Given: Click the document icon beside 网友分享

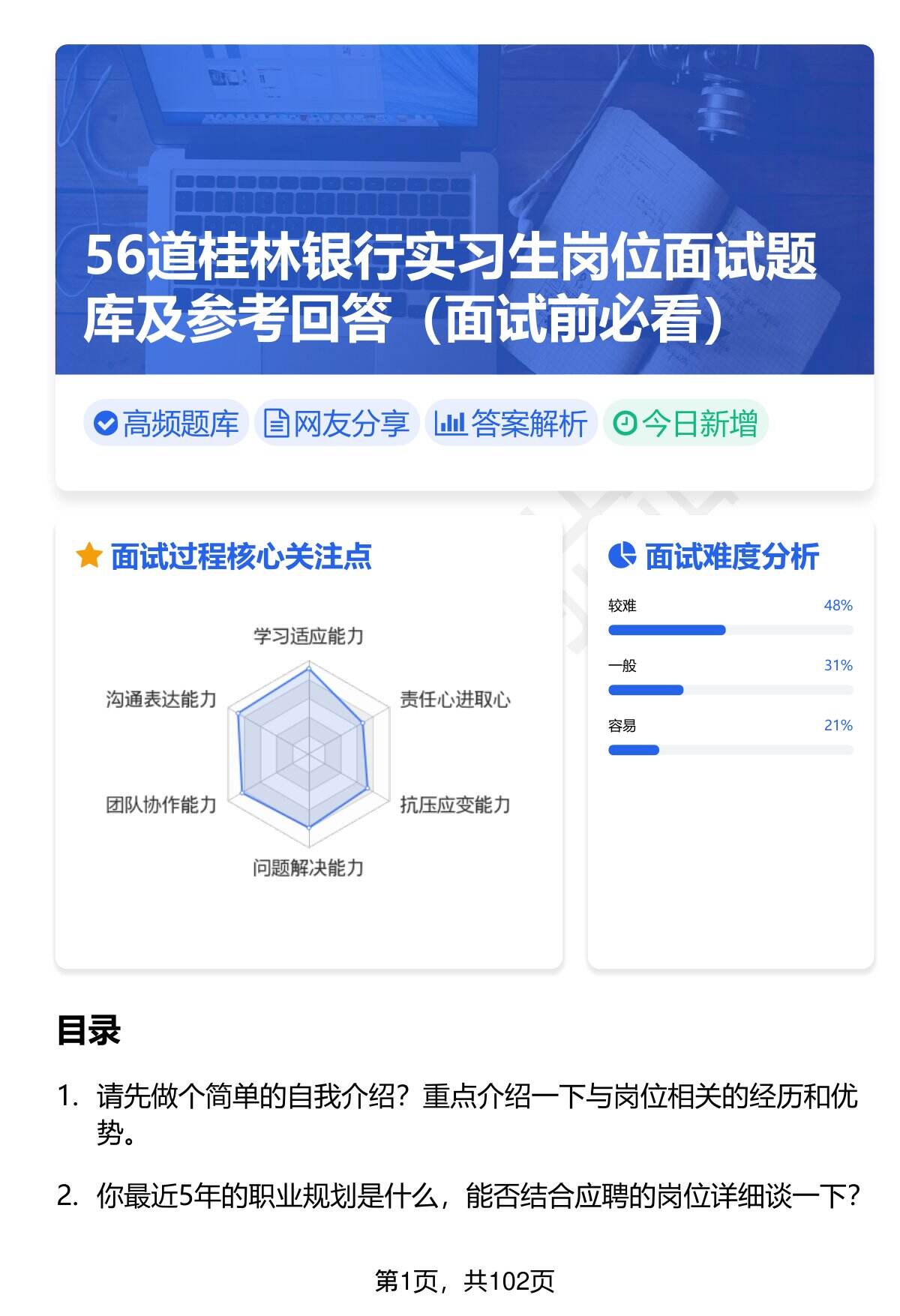Looking at the screenshot, I should click(x=275, y=424).
